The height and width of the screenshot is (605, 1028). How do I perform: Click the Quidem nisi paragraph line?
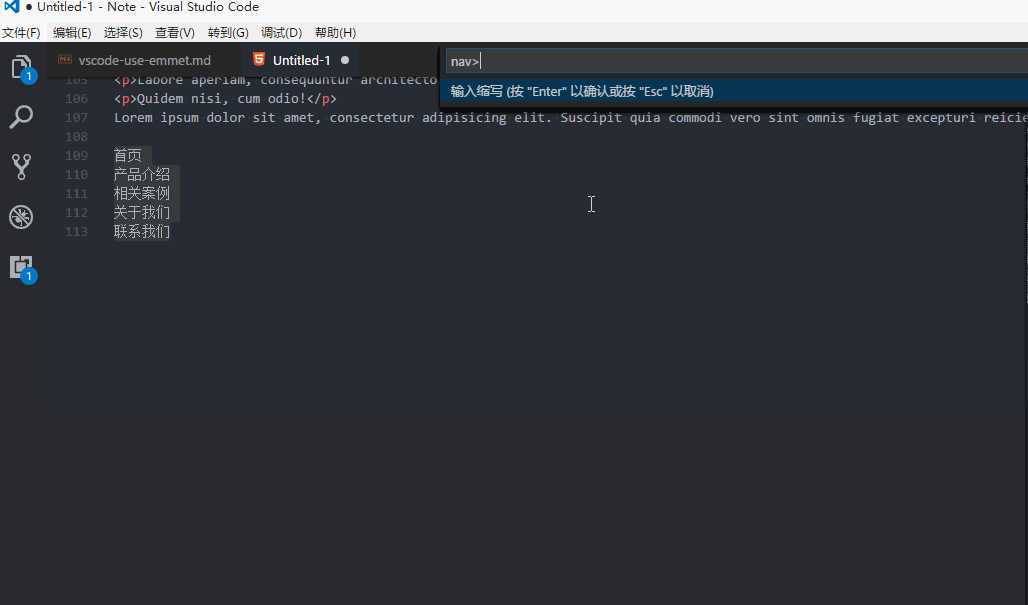click(225, 99)
